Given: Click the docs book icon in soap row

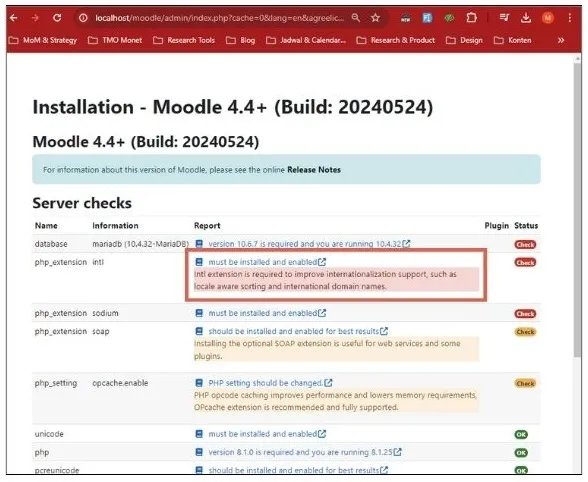Looking at the screenshot, I should 199,332.
